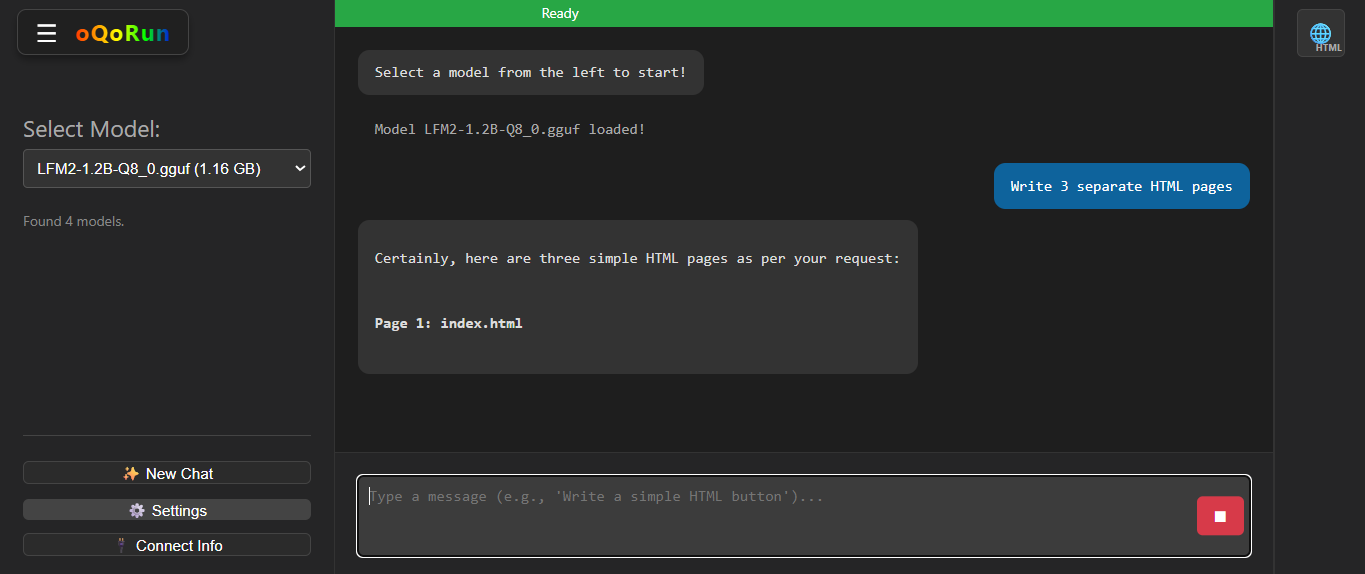1365x574 pixels.
Task: Click the 'Write 3 separate HTML pages' message
Action: tap(1121, 186)
